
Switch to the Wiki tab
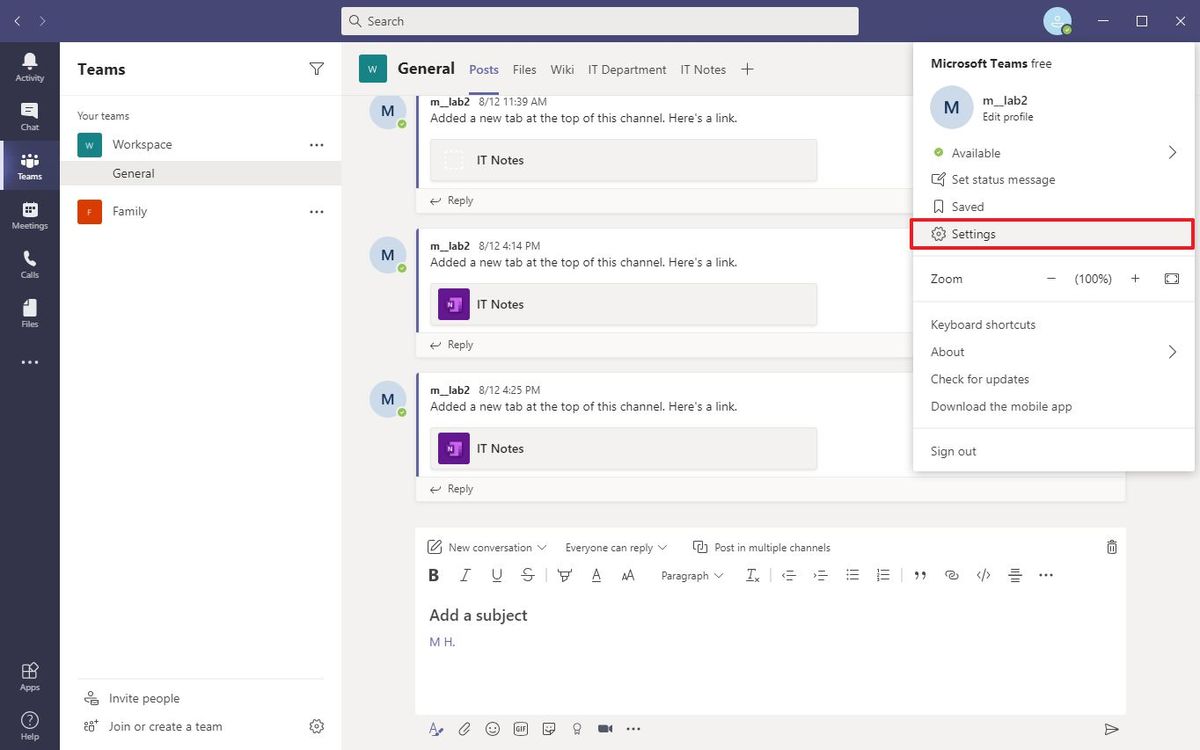pos(561,69)
